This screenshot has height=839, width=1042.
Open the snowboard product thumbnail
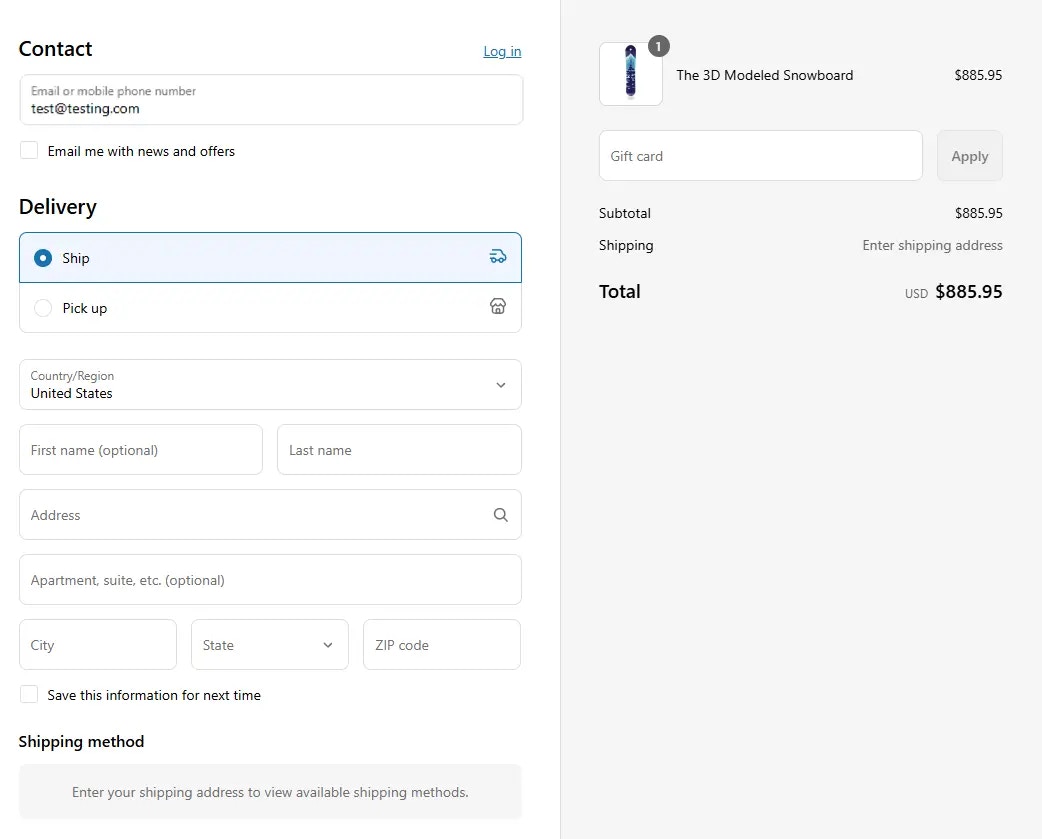pyautogui.click(x=631, y=74)
